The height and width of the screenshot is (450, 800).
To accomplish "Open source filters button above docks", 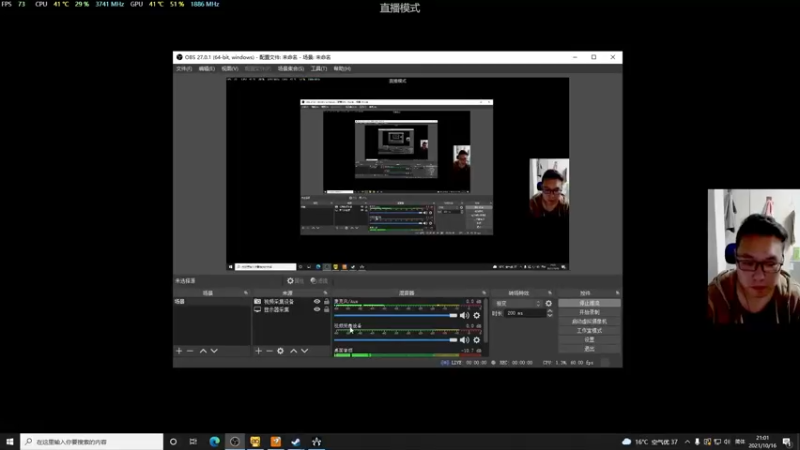I will [319, 281].
